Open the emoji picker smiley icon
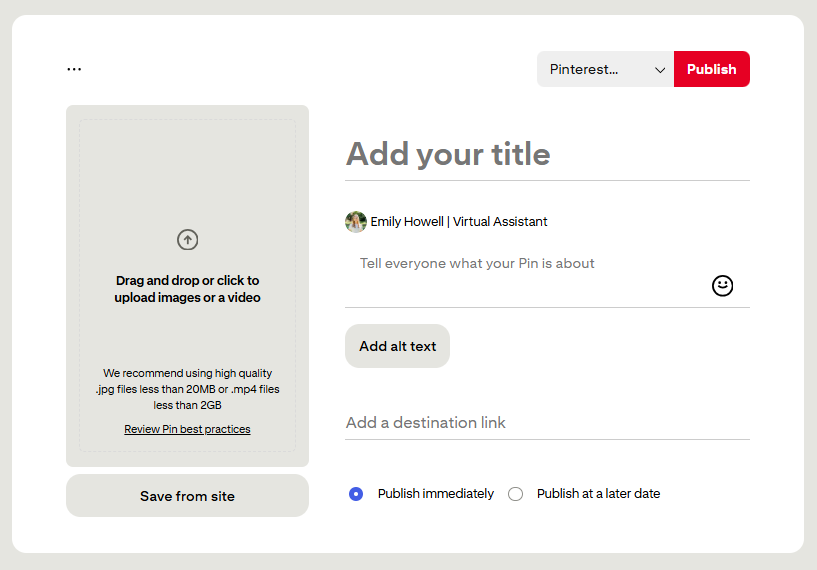The image size is (817, 570). [x=722, y=286]
